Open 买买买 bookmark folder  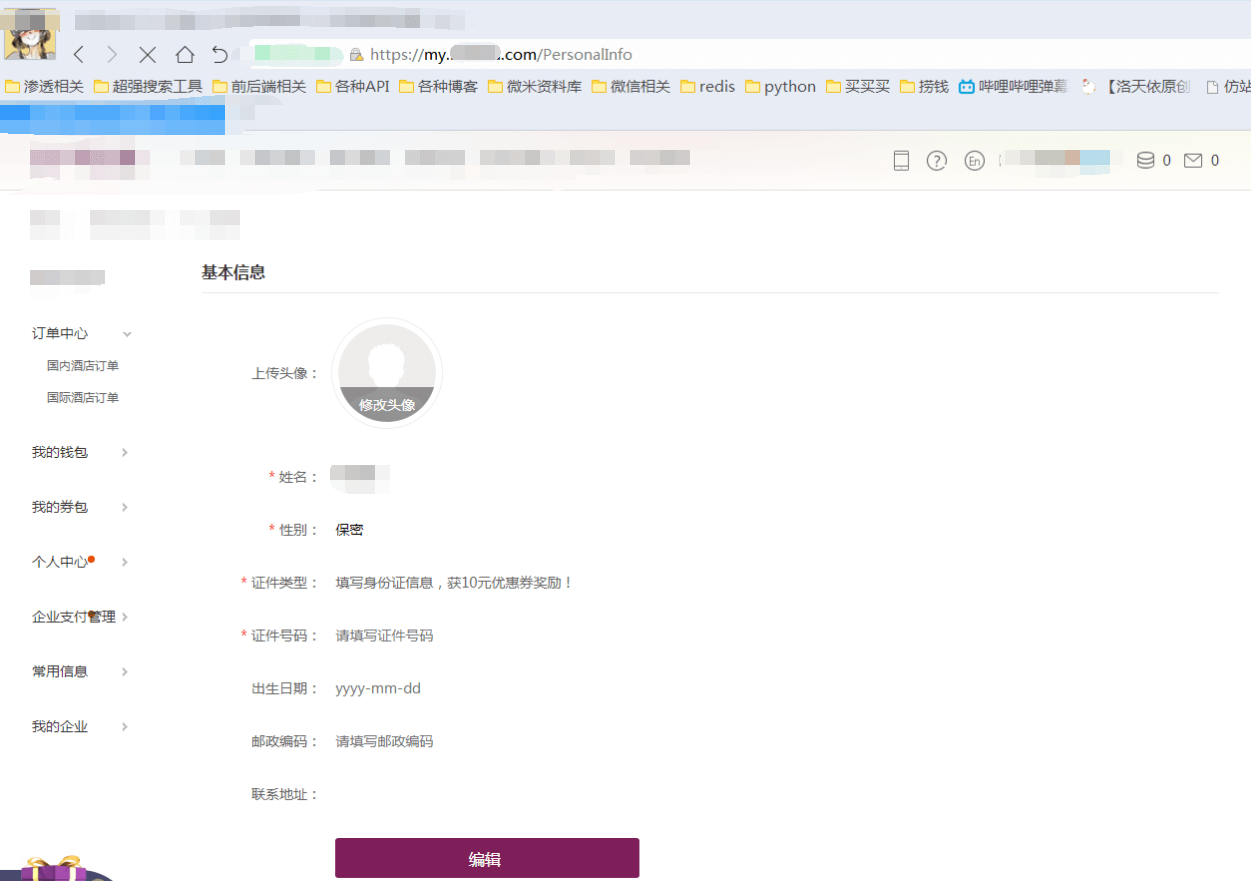[858, 87]
